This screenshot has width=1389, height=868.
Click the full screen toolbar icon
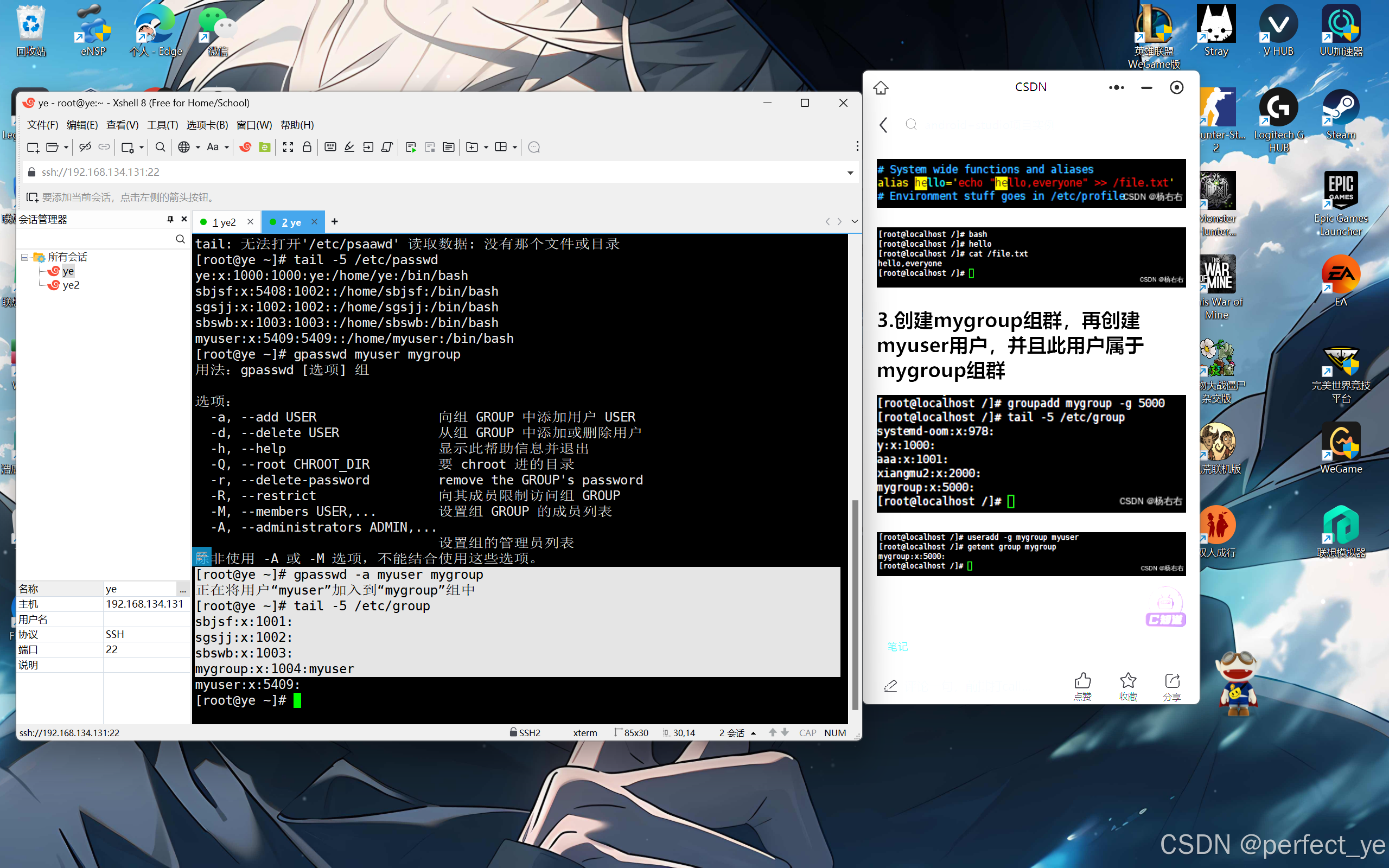pos(288,148)
